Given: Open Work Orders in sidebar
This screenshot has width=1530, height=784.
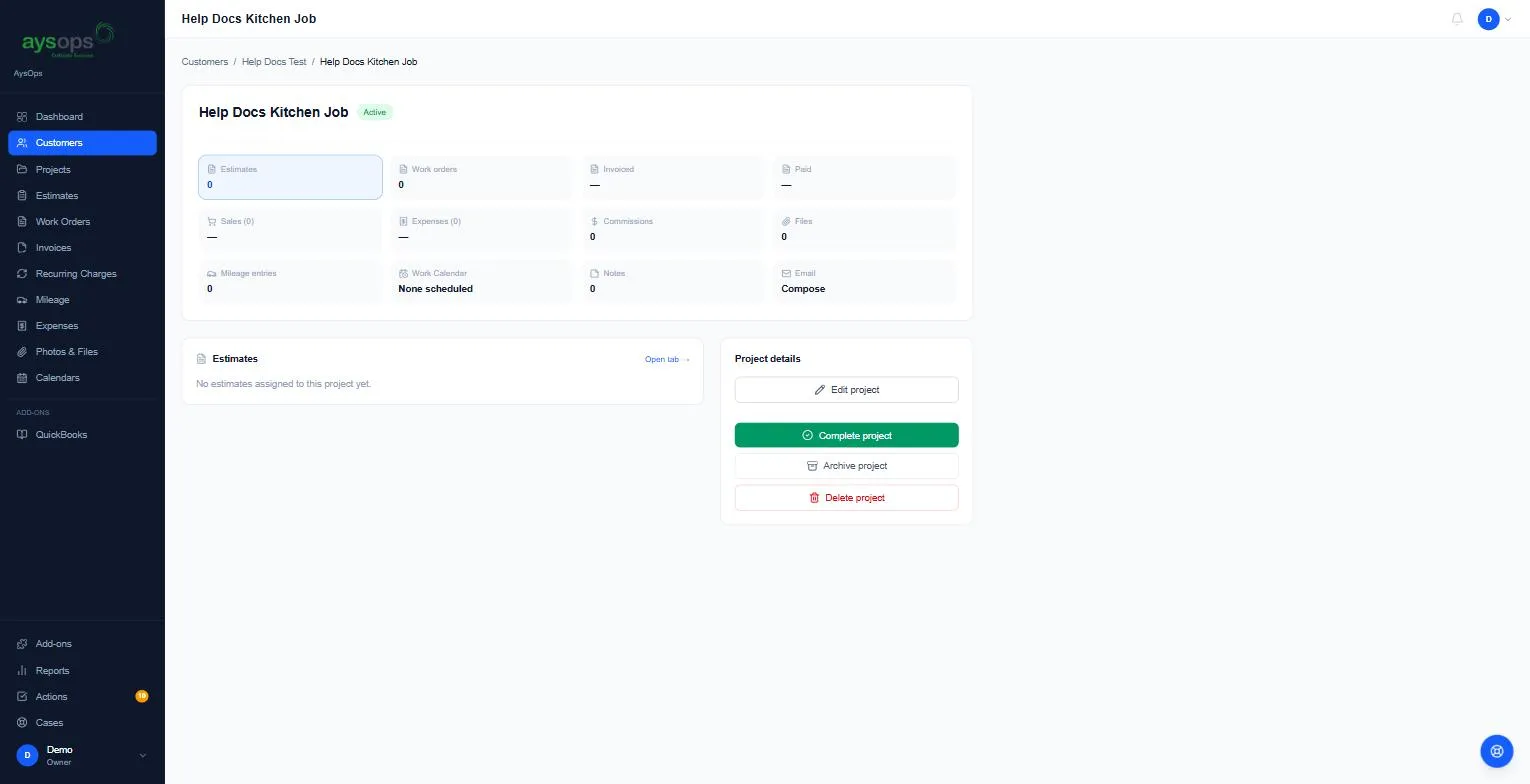Looking at the screenshot, I should (82, 221).
